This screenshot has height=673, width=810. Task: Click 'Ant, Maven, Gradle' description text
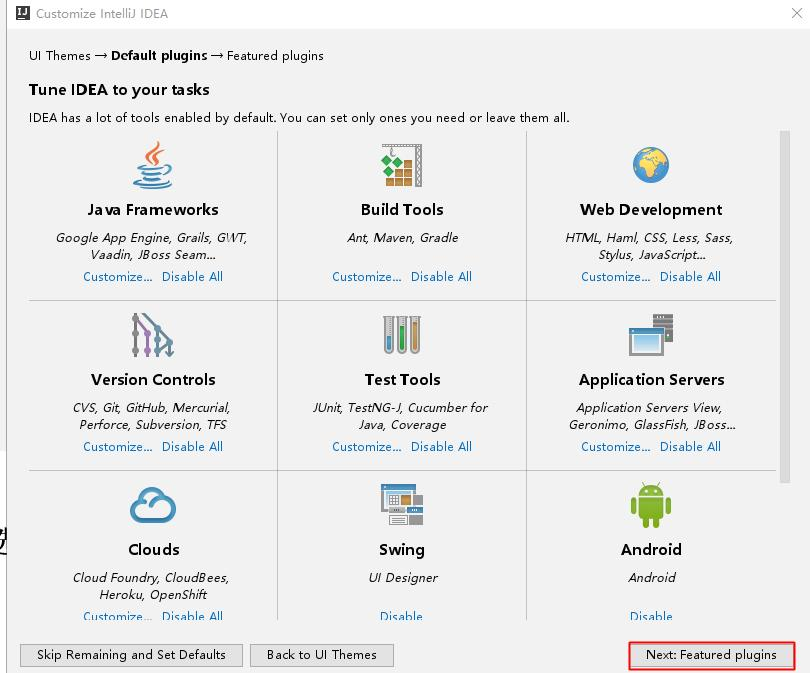pyautogui.click(x=402, y=238)
